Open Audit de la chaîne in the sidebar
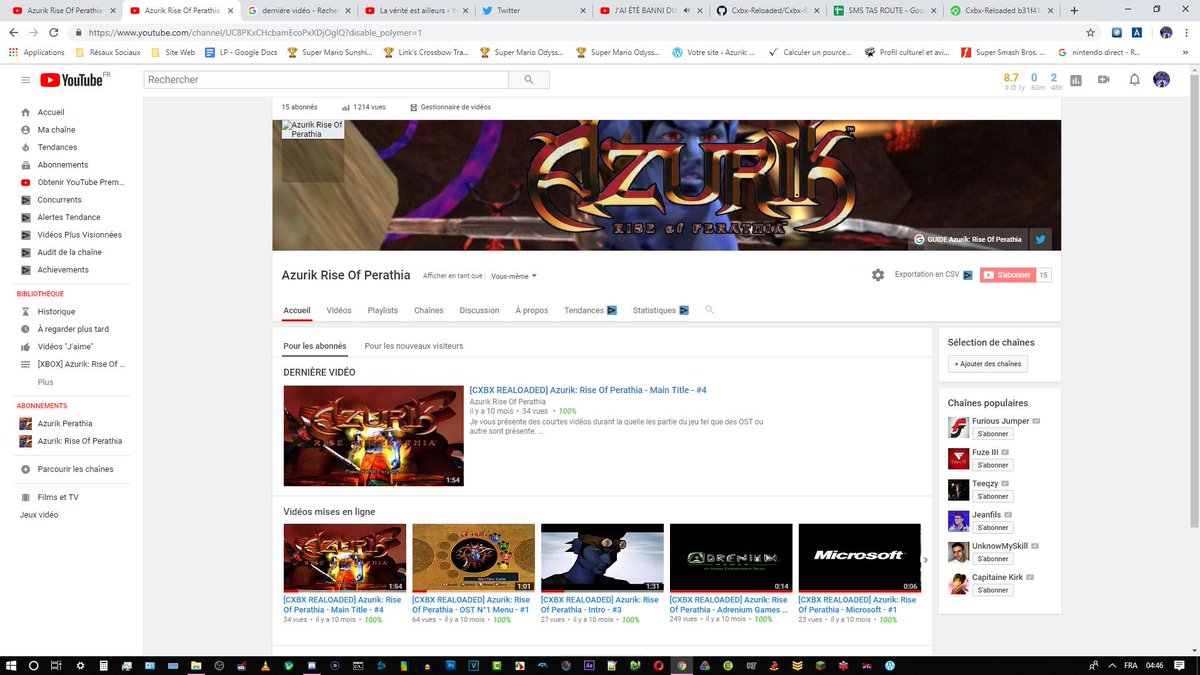1200x675 pixels. 70,252
